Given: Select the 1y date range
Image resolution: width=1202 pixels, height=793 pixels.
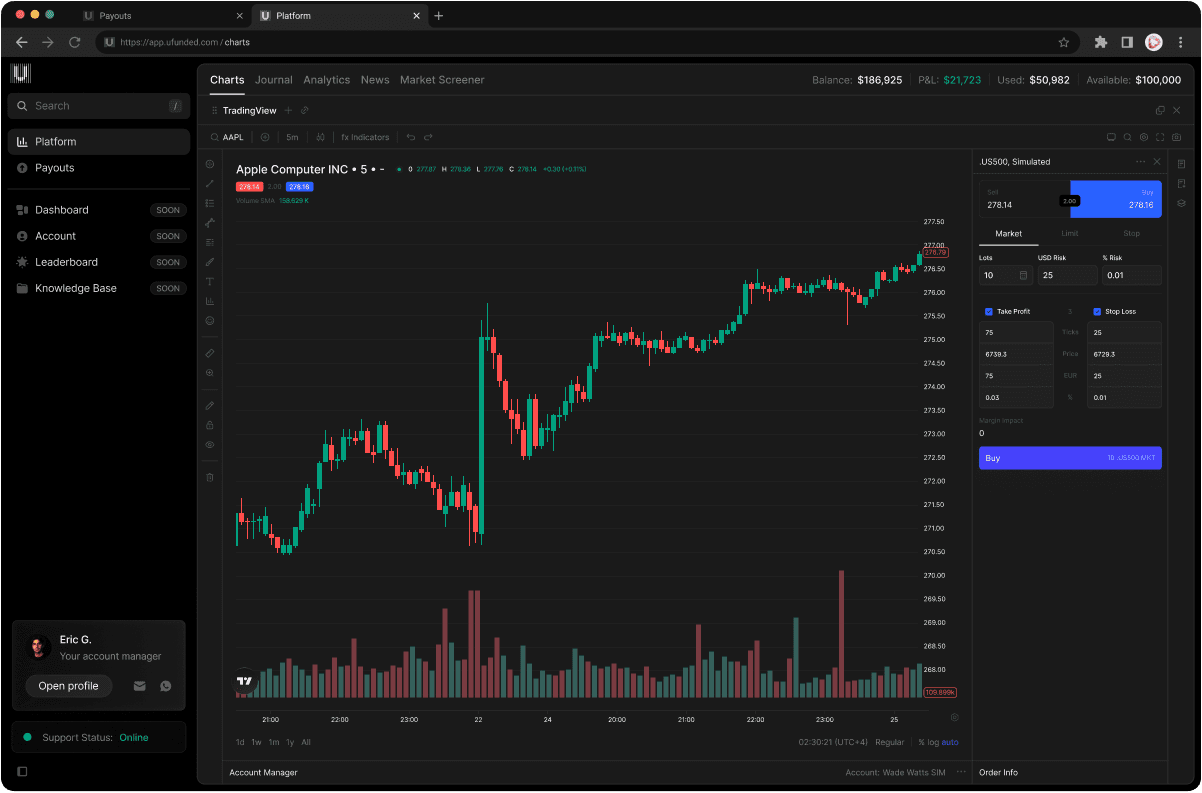Looking at the screenshot, I should 290,742.
